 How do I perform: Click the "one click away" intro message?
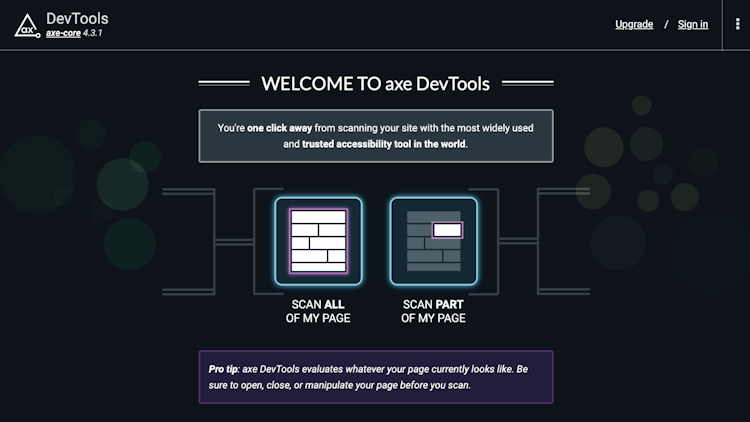coord(376,136)
